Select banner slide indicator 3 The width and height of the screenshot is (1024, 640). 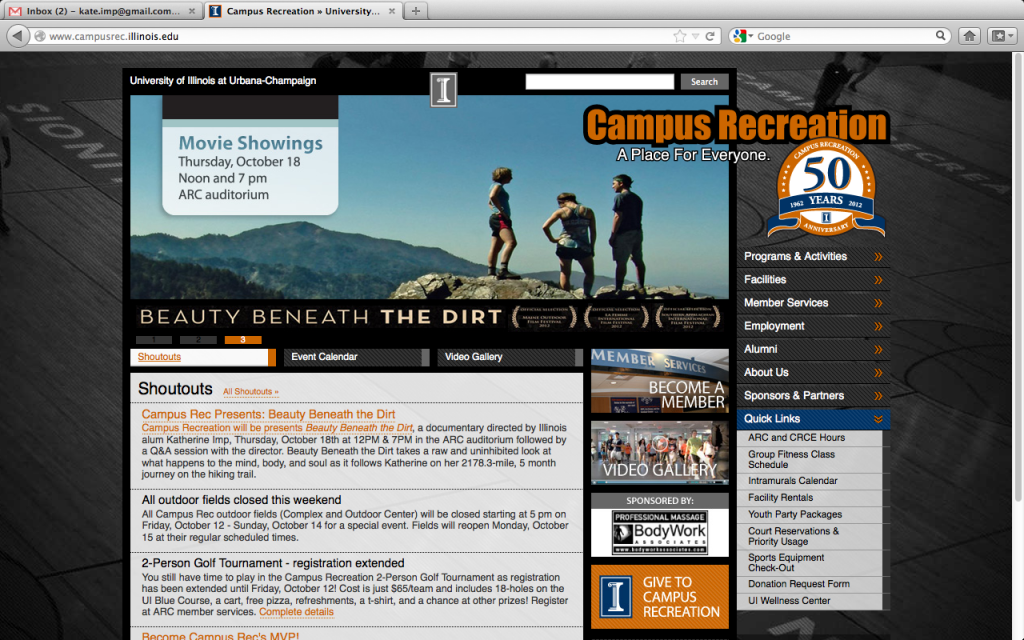[x=243, y=340]
